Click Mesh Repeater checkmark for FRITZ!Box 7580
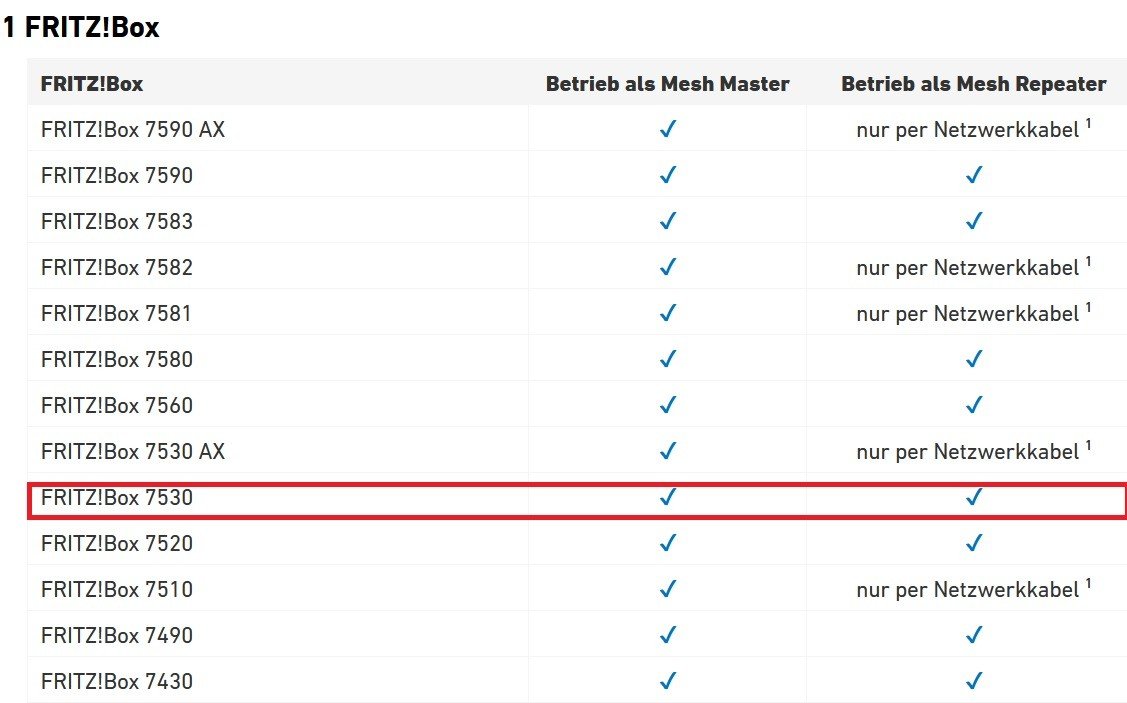The width and height of the screenshot is (1127, 703). tap(974, 359)
